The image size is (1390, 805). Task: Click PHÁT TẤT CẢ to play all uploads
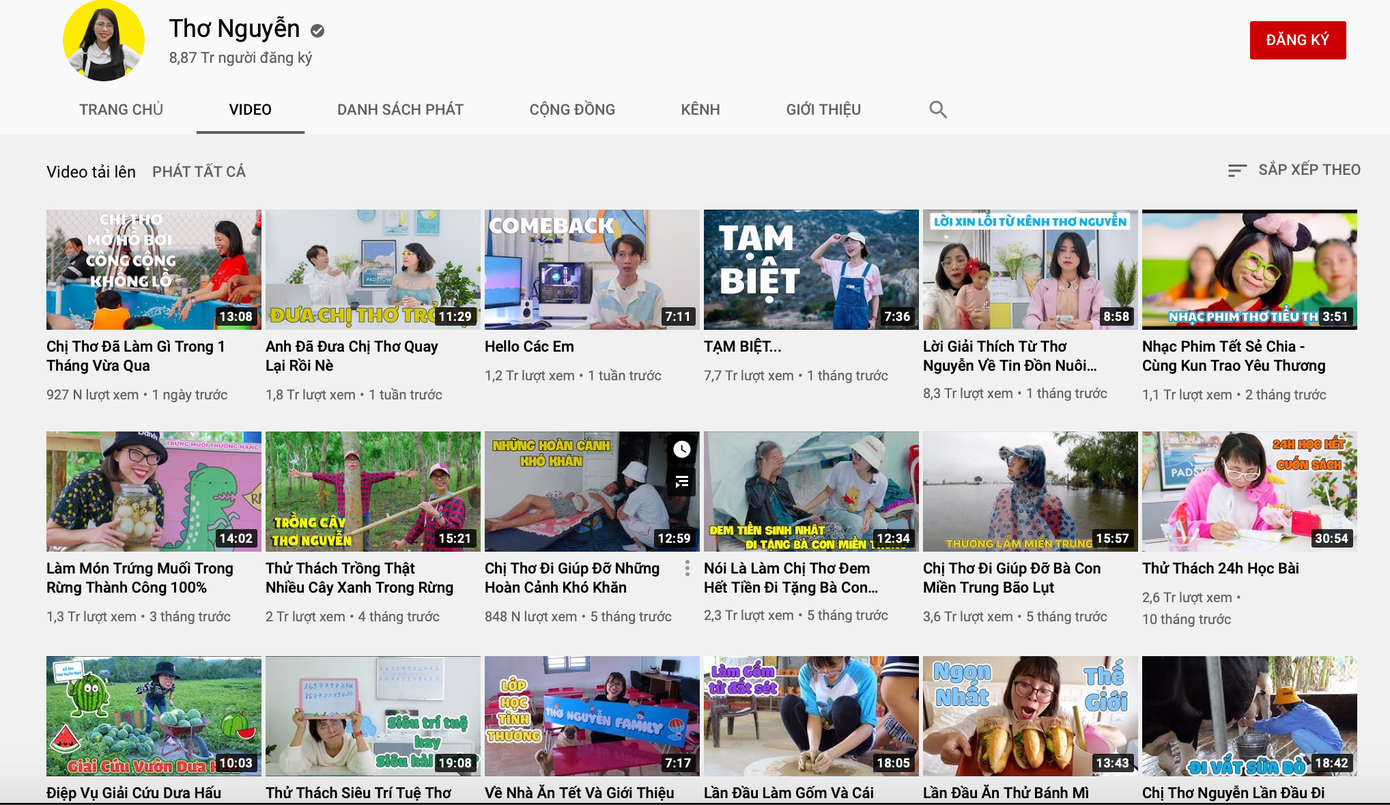pos(198,171)
